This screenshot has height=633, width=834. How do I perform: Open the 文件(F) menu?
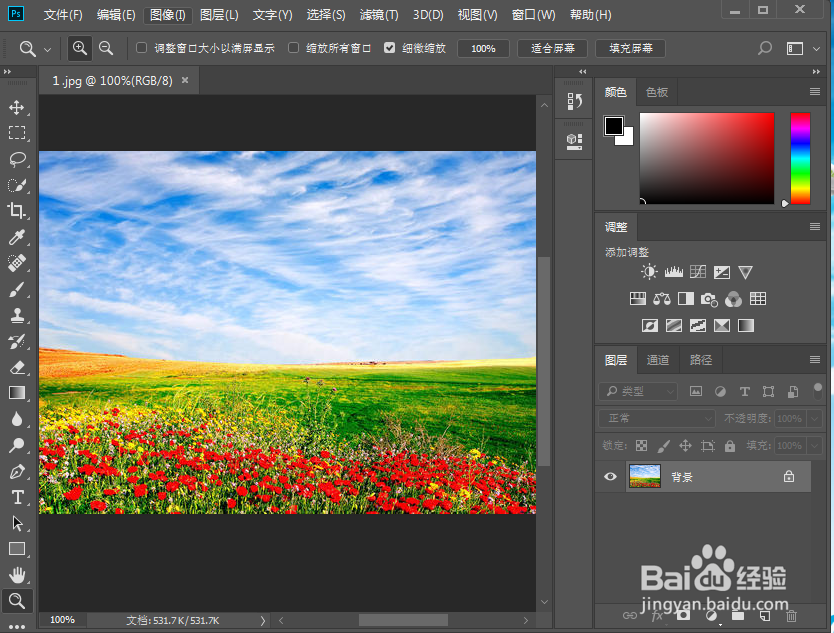point(63,15)
